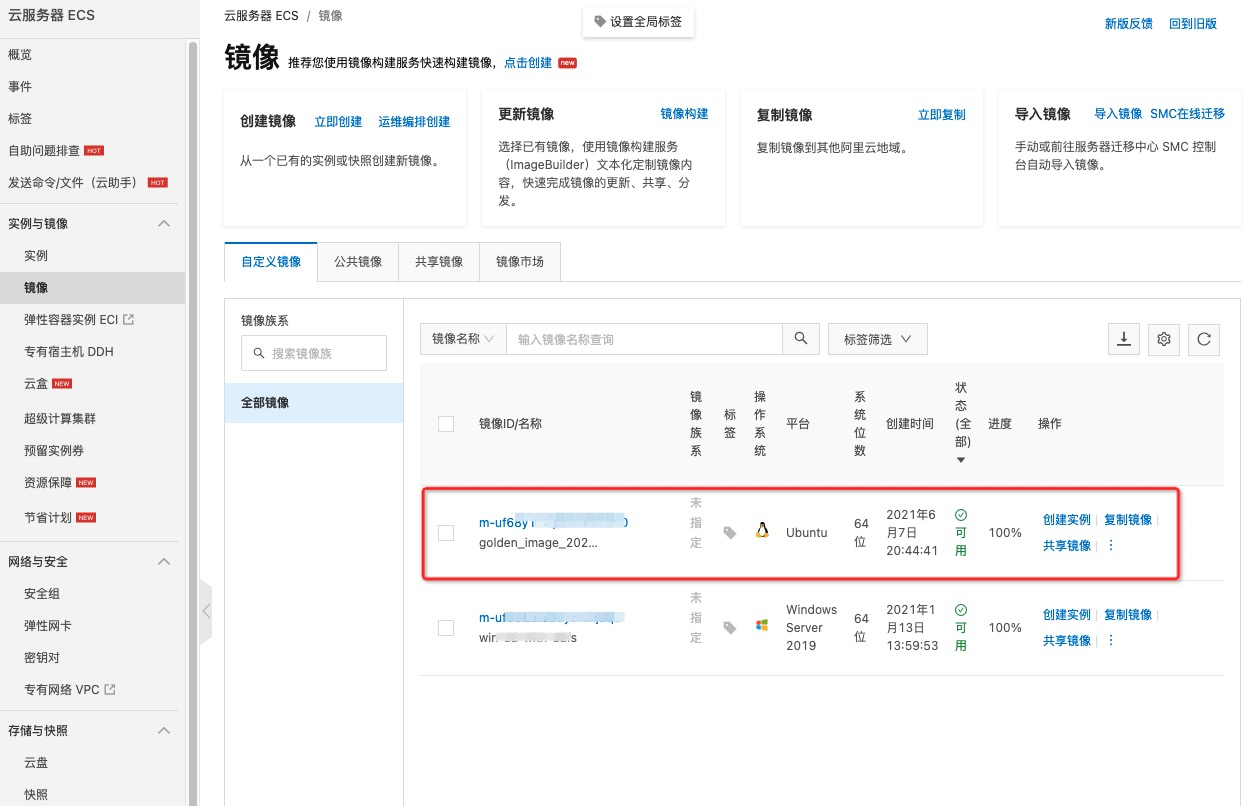Click external link icon beside 弹性容器实例 ECI
This screenshot has height=806, width=1258.
(x=128, y=320)
